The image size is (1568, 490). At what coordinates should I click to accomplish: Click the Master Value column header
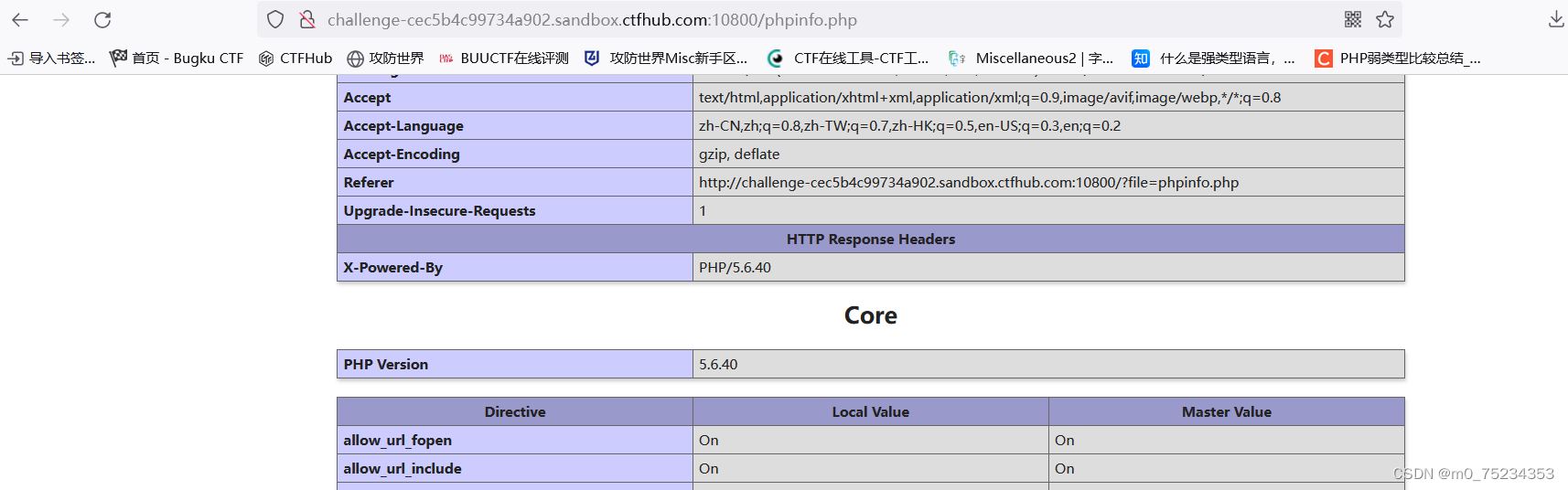[x=1227, y=411]
